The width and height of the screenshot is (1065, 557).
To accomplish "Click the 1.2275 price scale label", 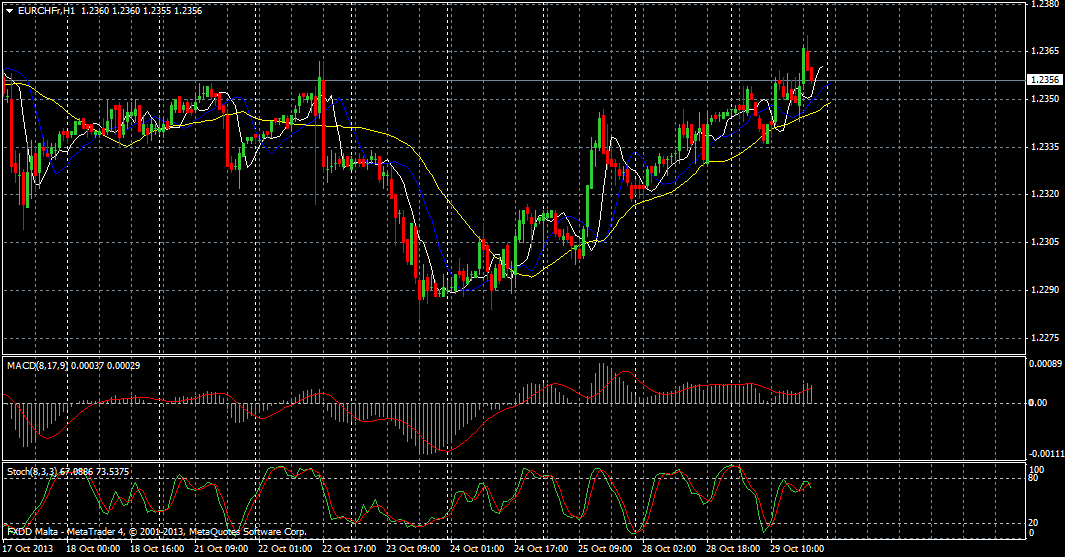I will coord(1044,338).
